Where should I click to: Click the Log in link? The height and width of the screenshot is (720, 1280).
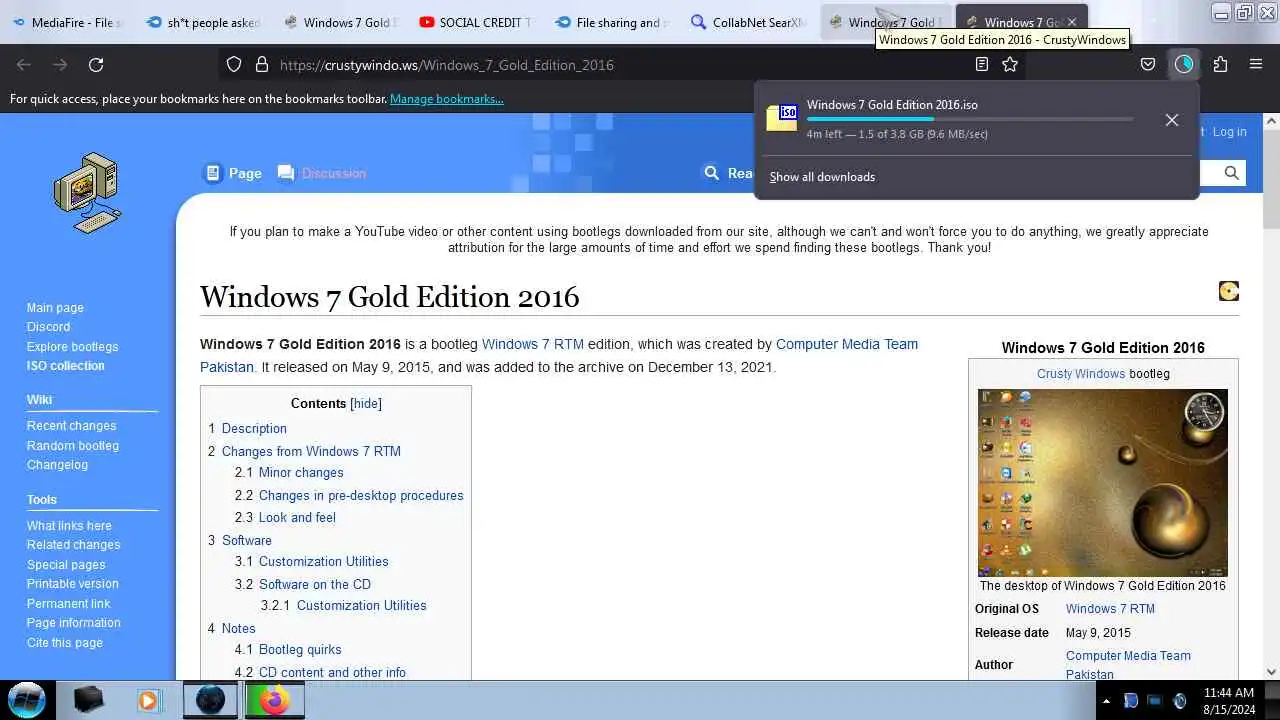pos(1229,132)
